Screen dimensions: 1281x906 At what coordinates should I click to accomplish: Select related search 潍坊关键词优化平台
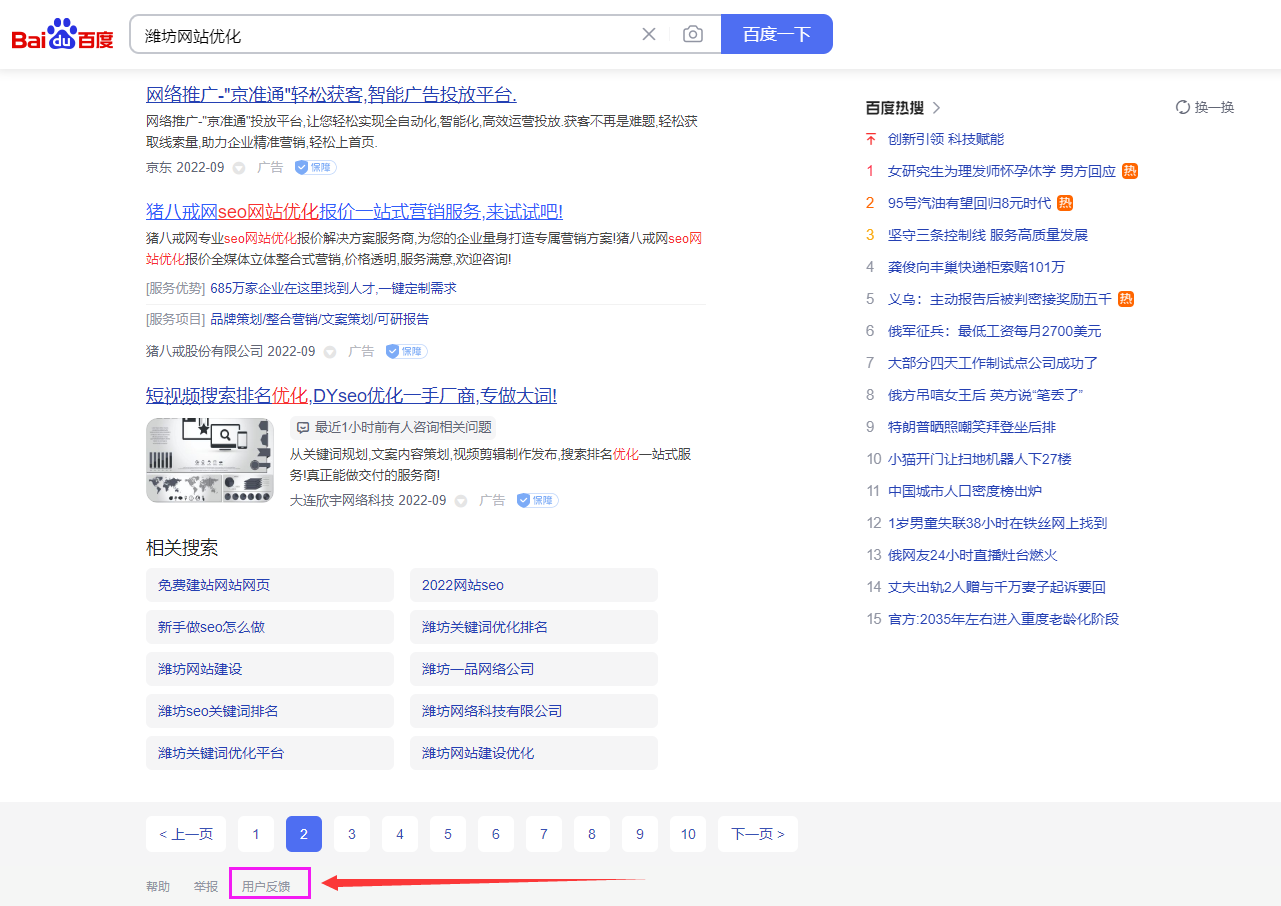click(x=270, y=753)
